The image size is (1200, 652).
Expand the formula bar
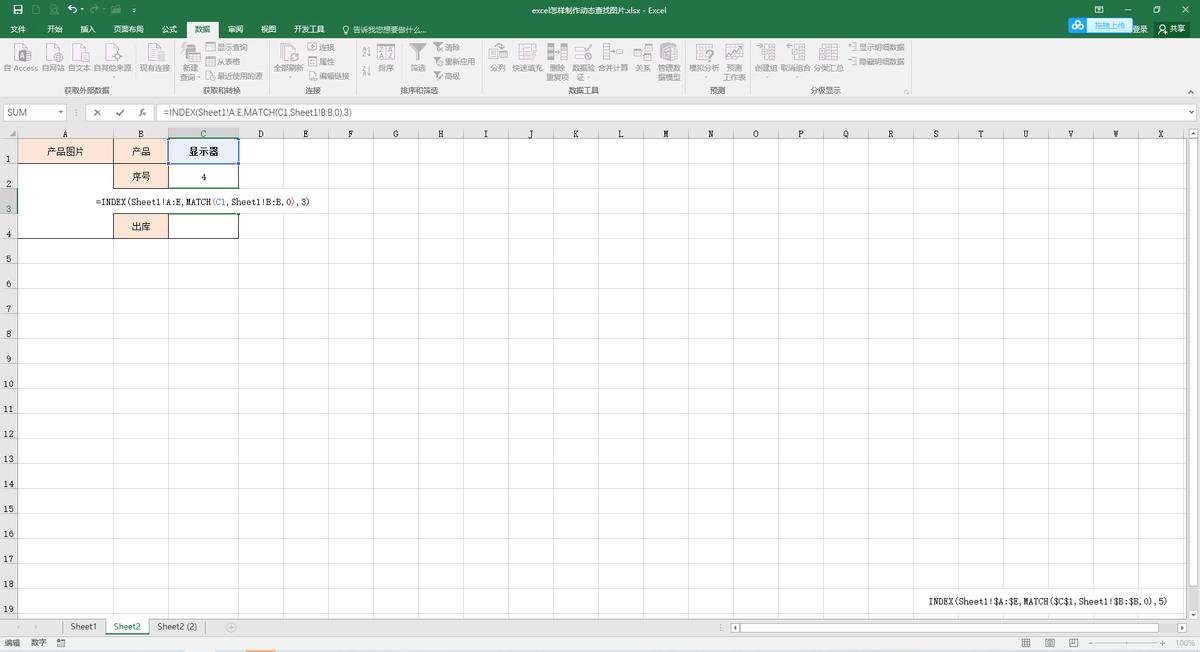1191,113
